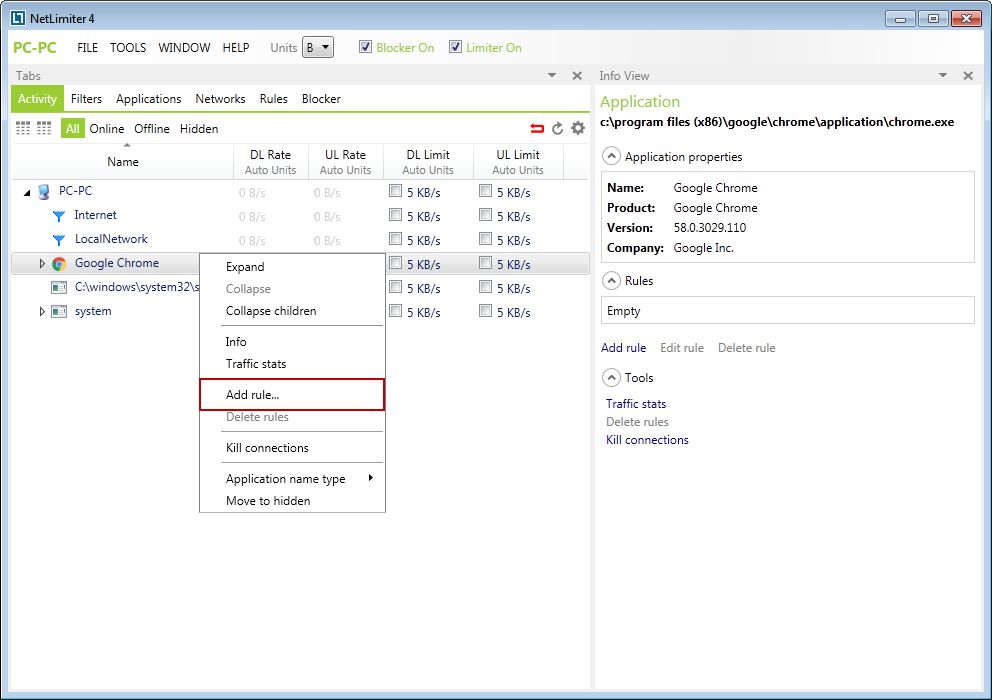The image size is (992, 700).
Task: Switch to the Networks tab
Action: coord(220,99)
